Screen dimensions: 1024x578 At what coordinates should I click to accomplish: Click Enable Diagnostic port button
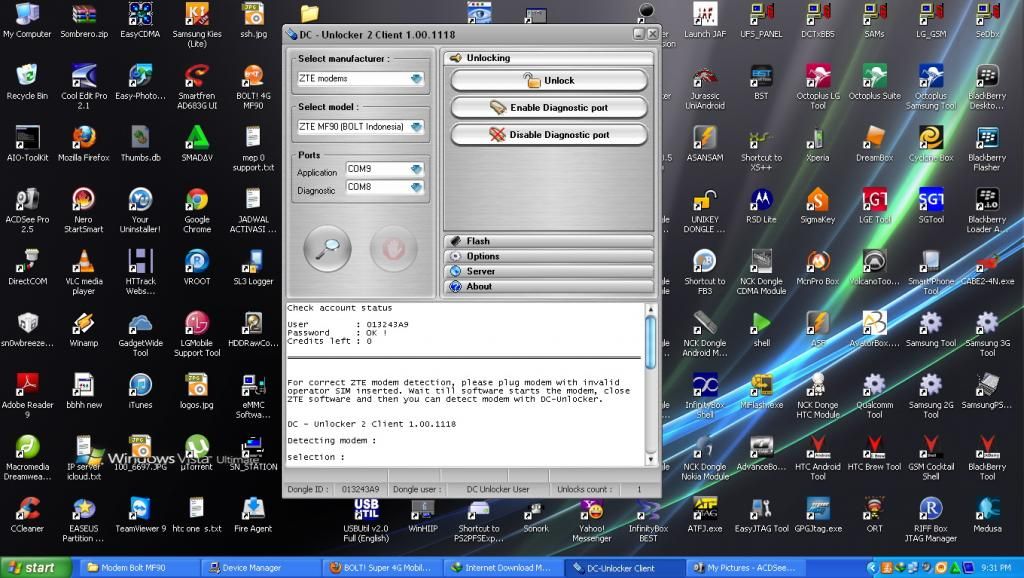548,107
